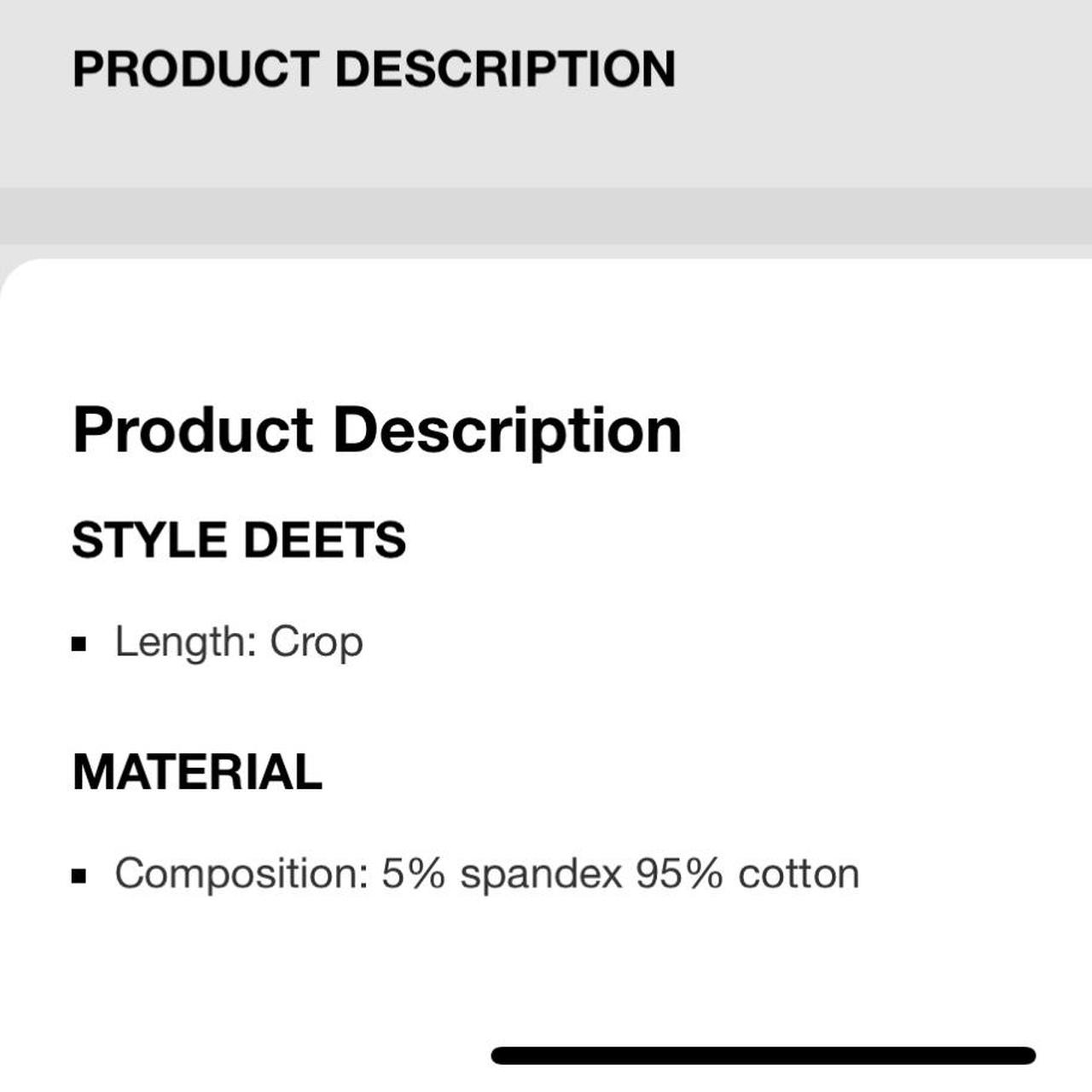
Task: Click the rounded top-left corner of white card
Action: (x=19, y=277)
